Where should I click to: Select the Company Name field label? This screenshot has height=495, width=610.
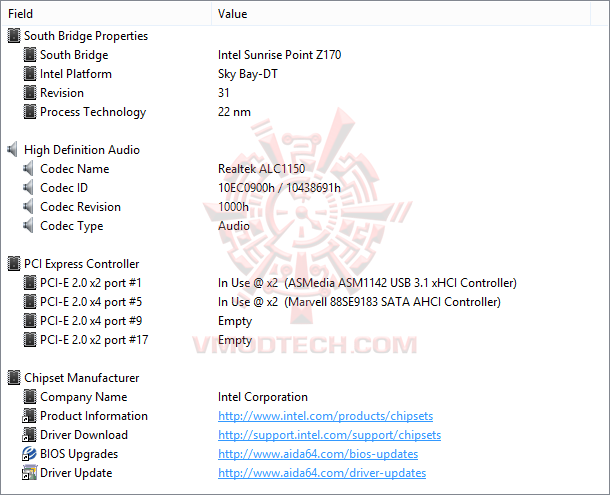[84, 397]
